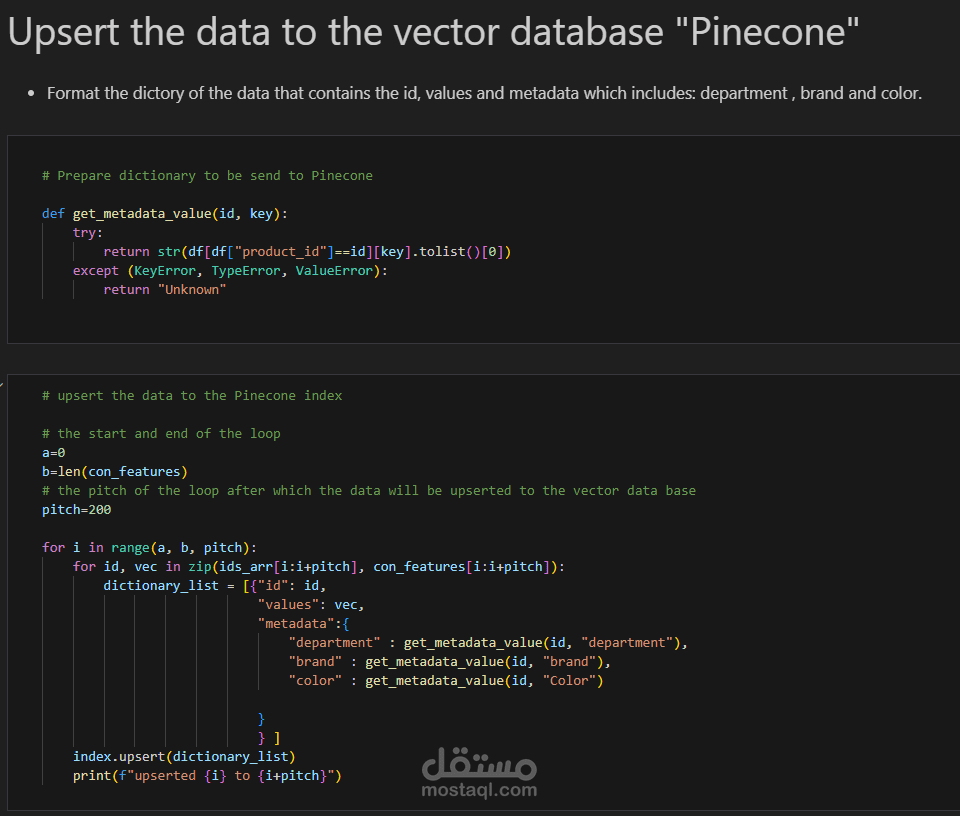Screen dimensions: 960x816
Task: Click the "b=len(con_features)" line
Action: (x=115, y=472)
